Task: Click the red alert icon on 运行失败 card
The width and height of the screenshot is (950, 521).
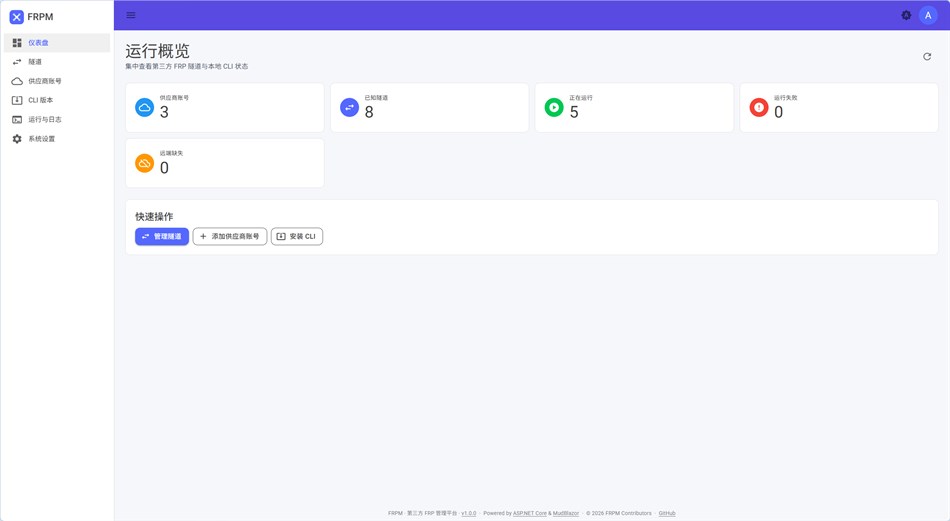Action: 759,108
